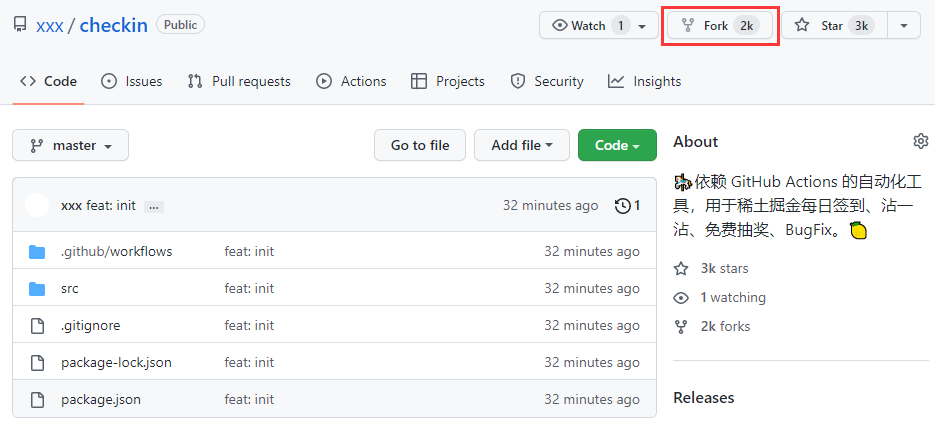Click the file icon beside .gitignore
Image resolution: width=935 pixels, height=427 pixels.
tap(37, 326)
